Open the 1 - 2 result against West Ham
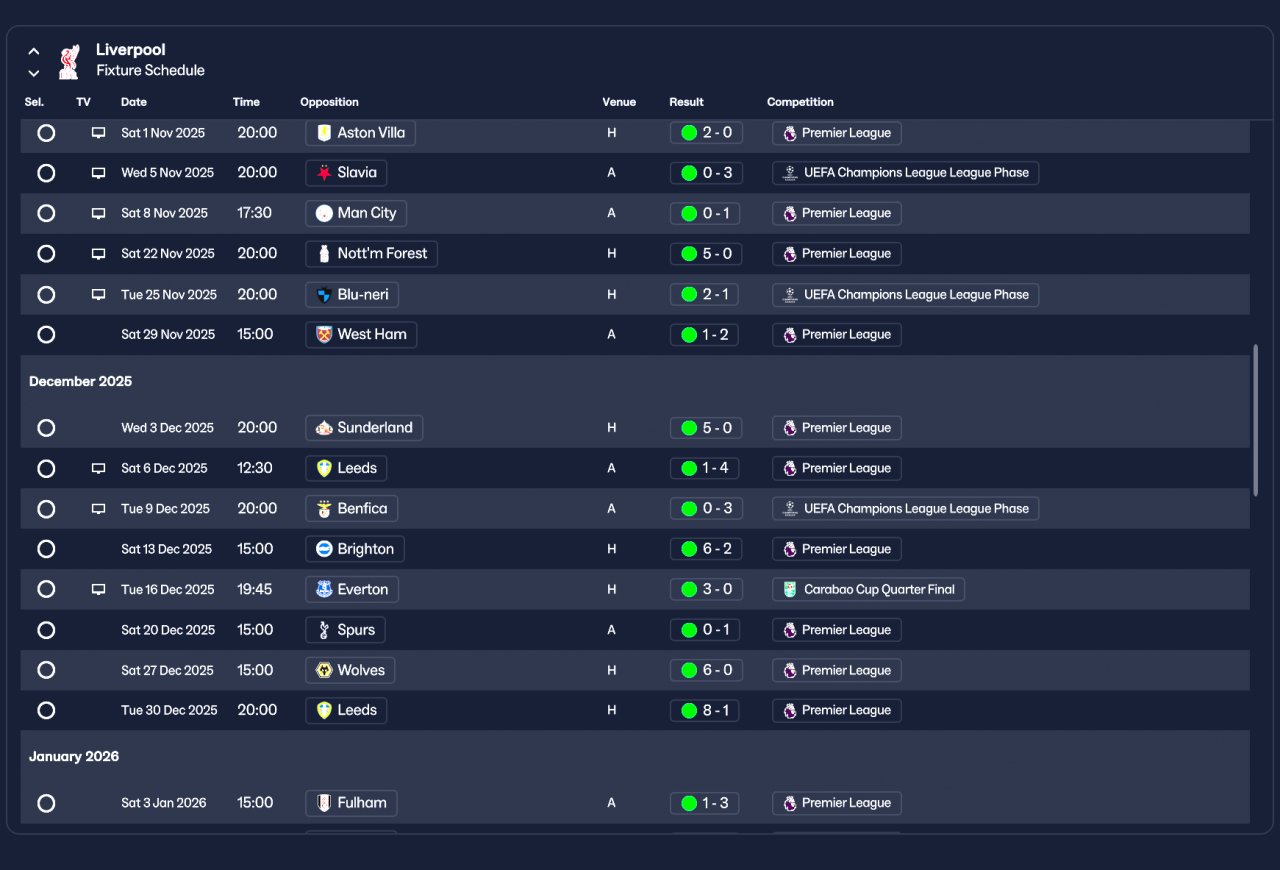This screenshot has width=1280, height=870. click(704, 335)
